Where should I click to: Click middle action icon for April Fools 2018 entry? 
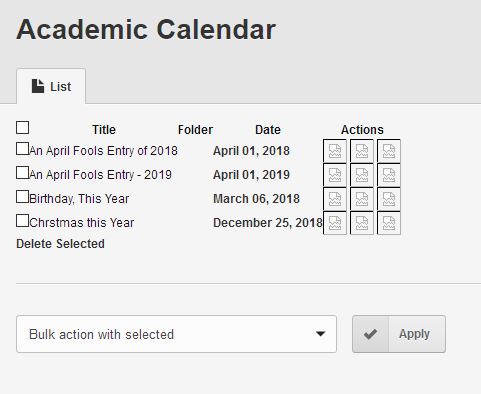coord(362,151)
